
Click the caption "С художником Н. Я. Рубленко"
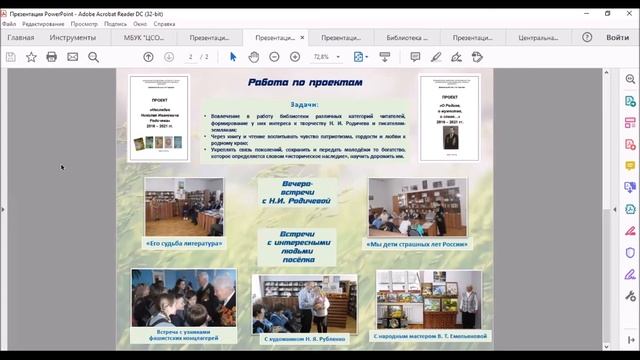tap(304, 339)
